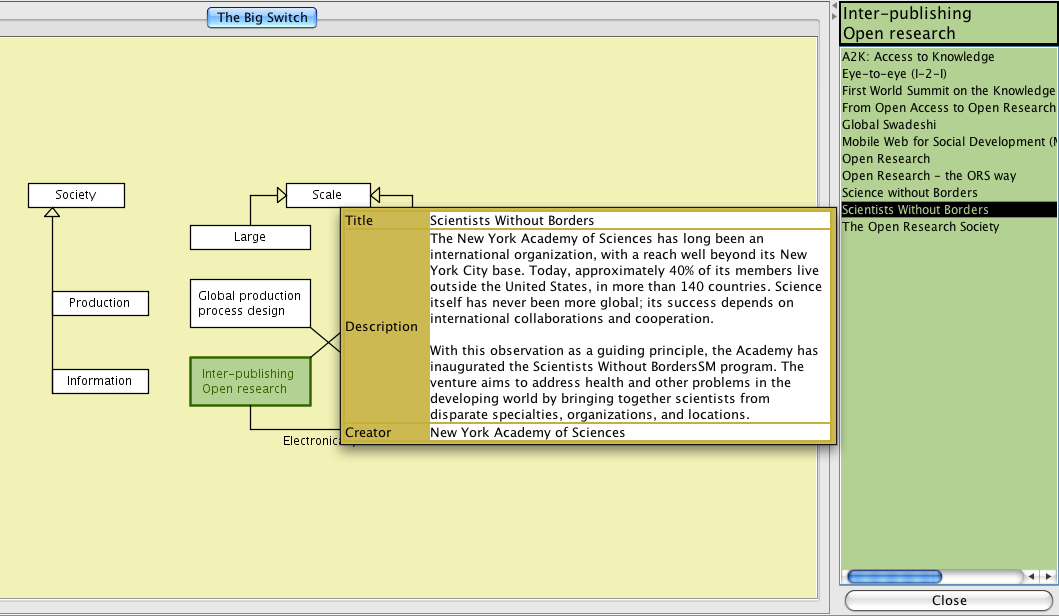Select Global production process design box

pyautogui.click(x=250, y=303)
